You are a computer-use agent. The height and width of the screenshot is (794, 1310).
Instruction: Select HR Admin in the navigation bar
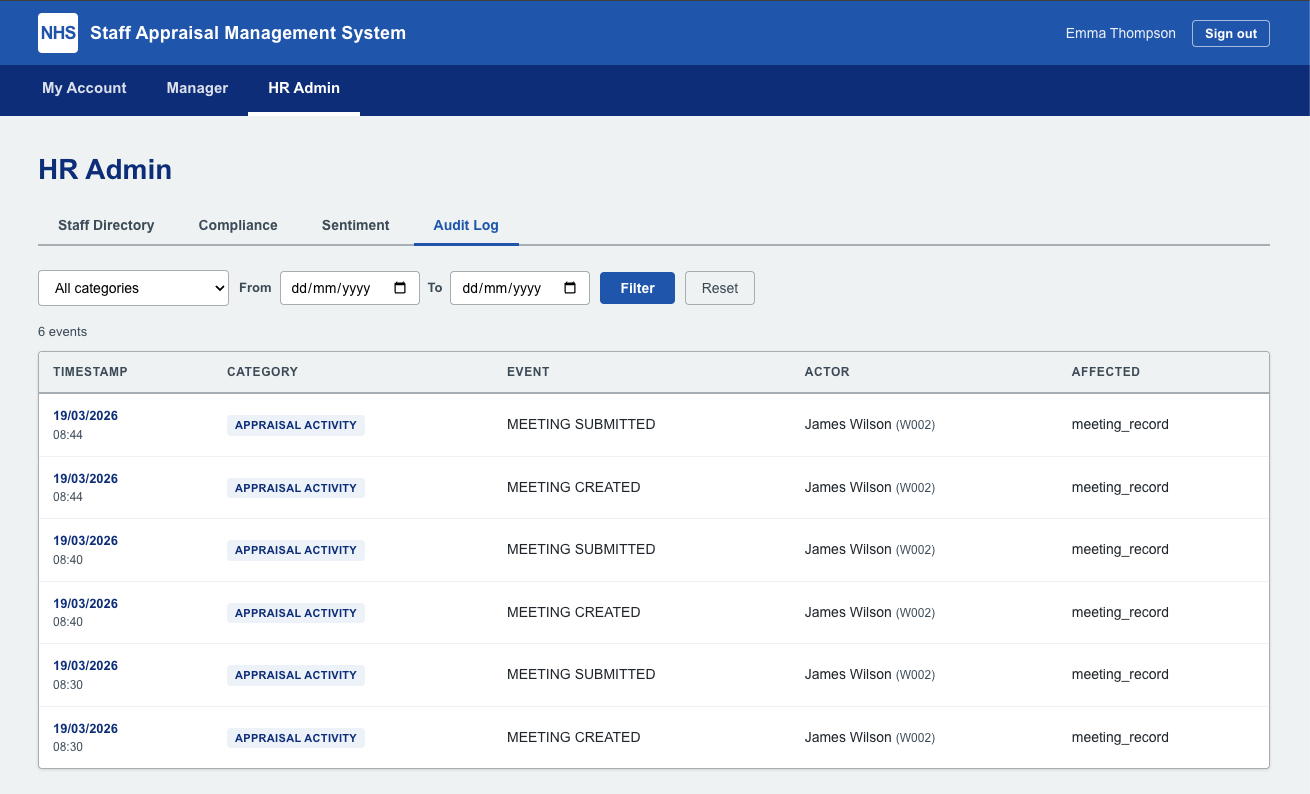tap(303, 88)
